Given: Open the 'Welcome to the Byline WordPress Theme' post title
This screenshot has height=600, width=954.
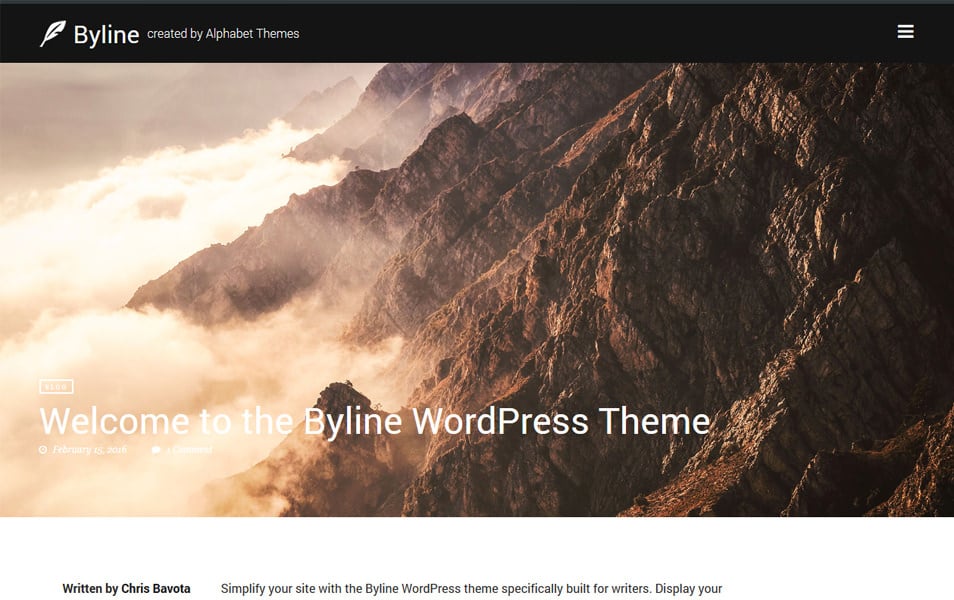Looking at the screenshot, I should tap(375, 421).
